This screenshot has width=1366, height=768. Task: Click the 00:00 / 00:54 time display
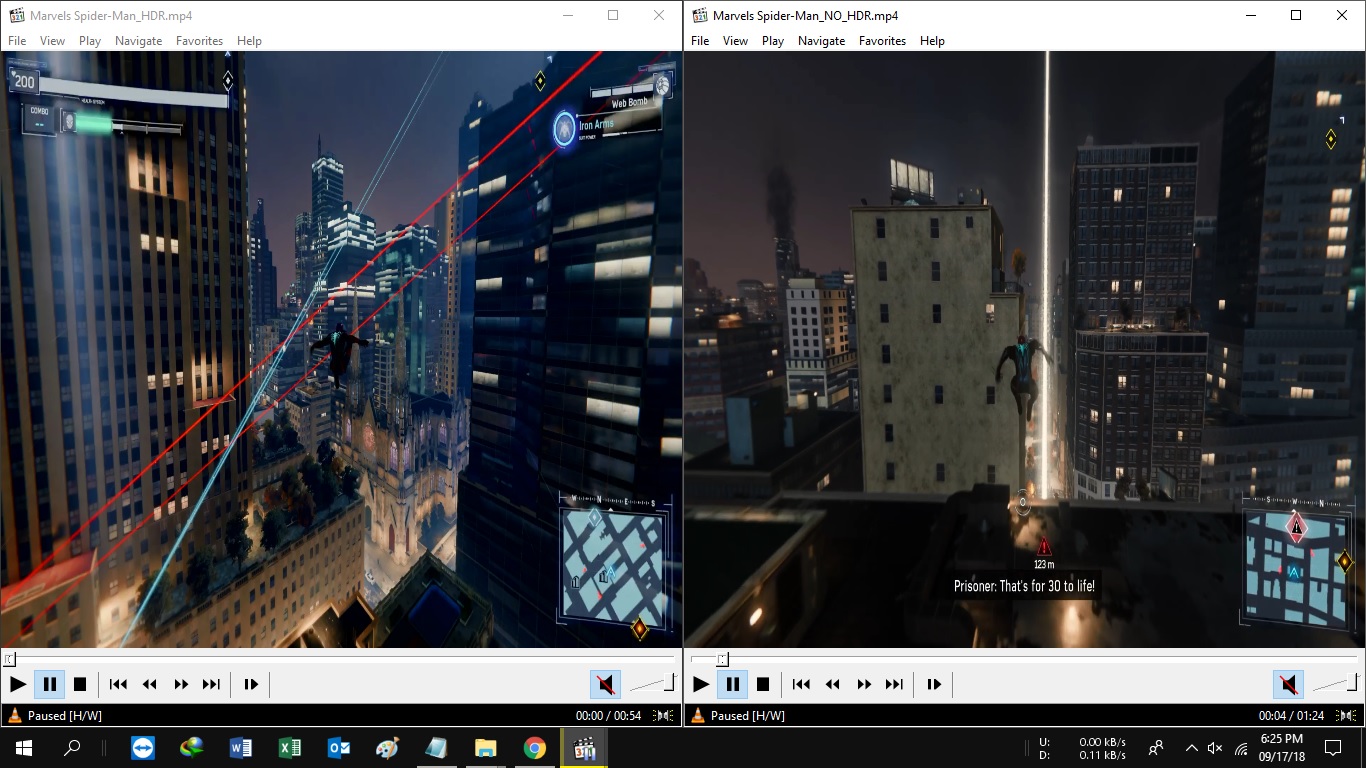pyautogui.click(x=608, y=716)
